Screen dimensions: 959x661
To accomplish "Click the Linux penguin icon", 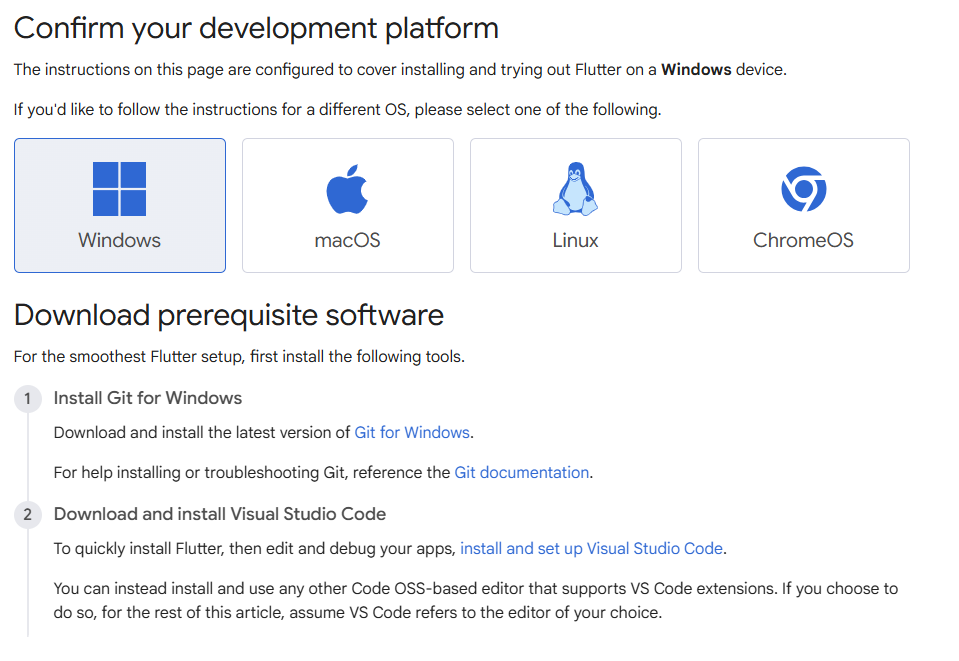I will [575, 189].
